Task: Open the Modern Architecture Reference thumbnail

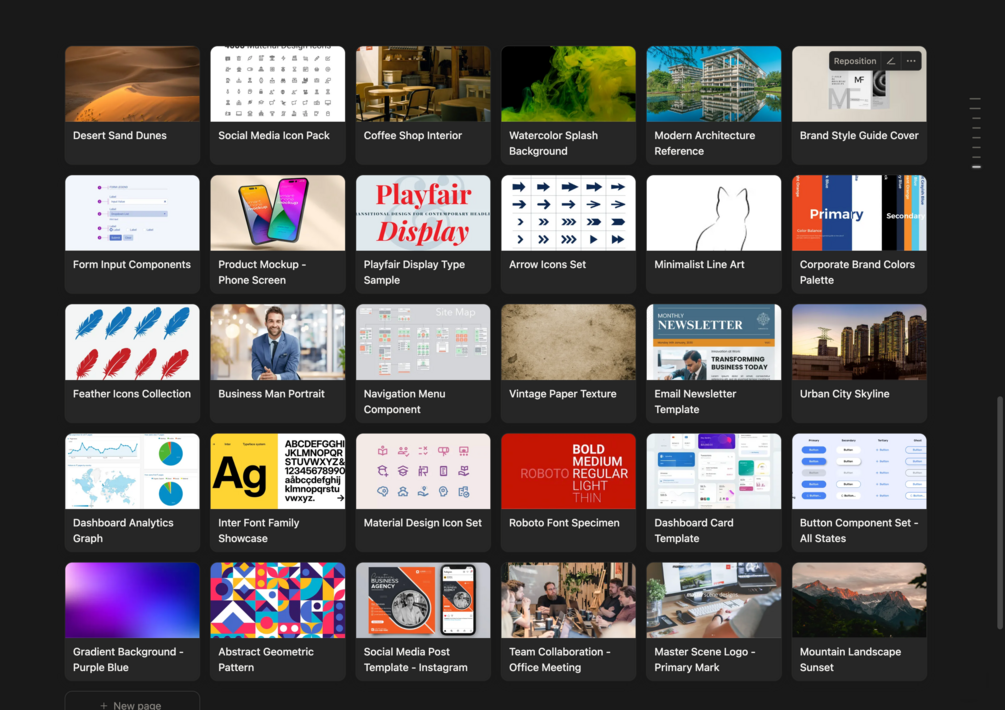Action: point(714,84)
